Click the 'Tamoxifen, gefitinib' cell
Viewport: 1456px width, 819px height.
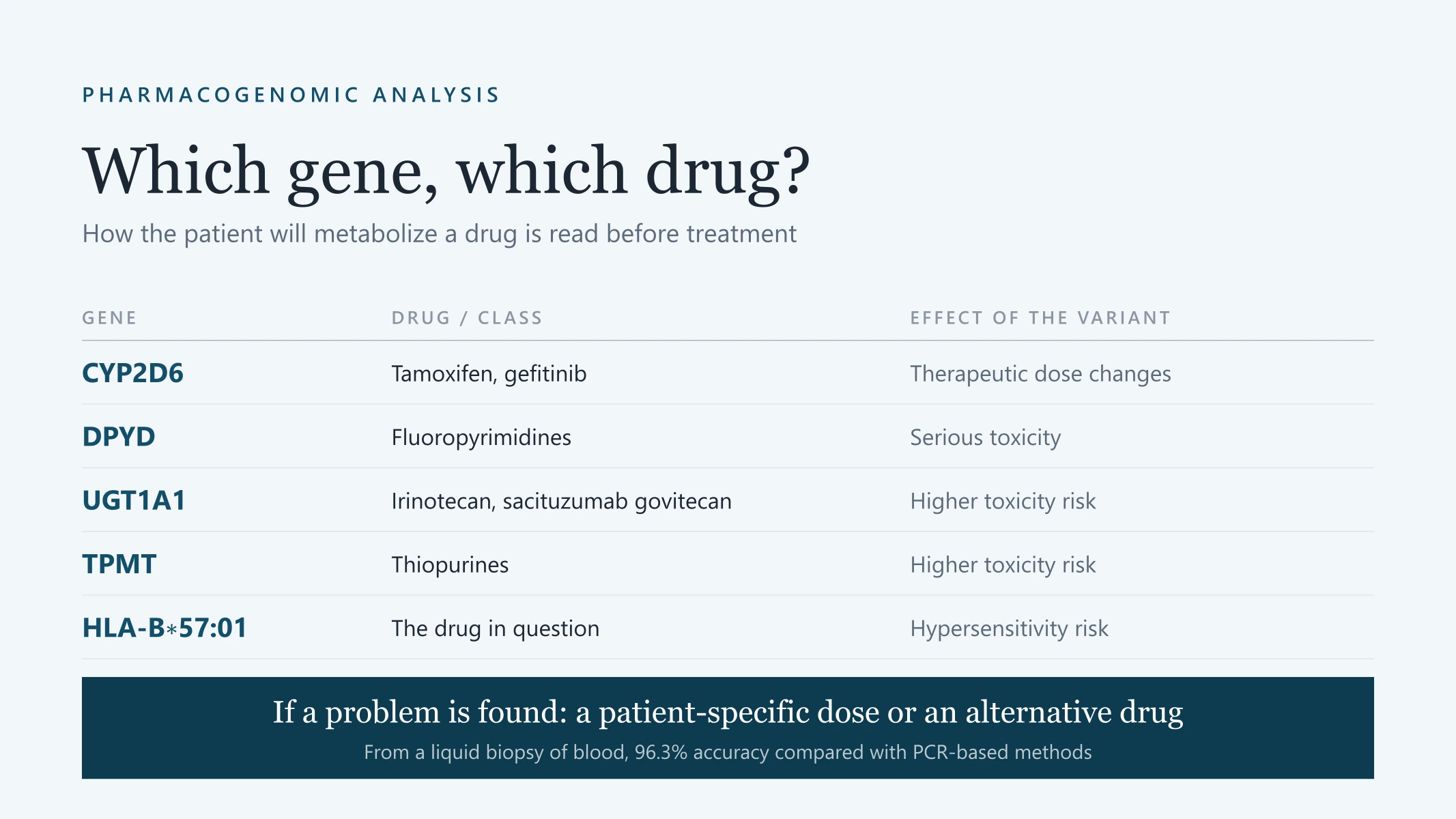(489, 374)
